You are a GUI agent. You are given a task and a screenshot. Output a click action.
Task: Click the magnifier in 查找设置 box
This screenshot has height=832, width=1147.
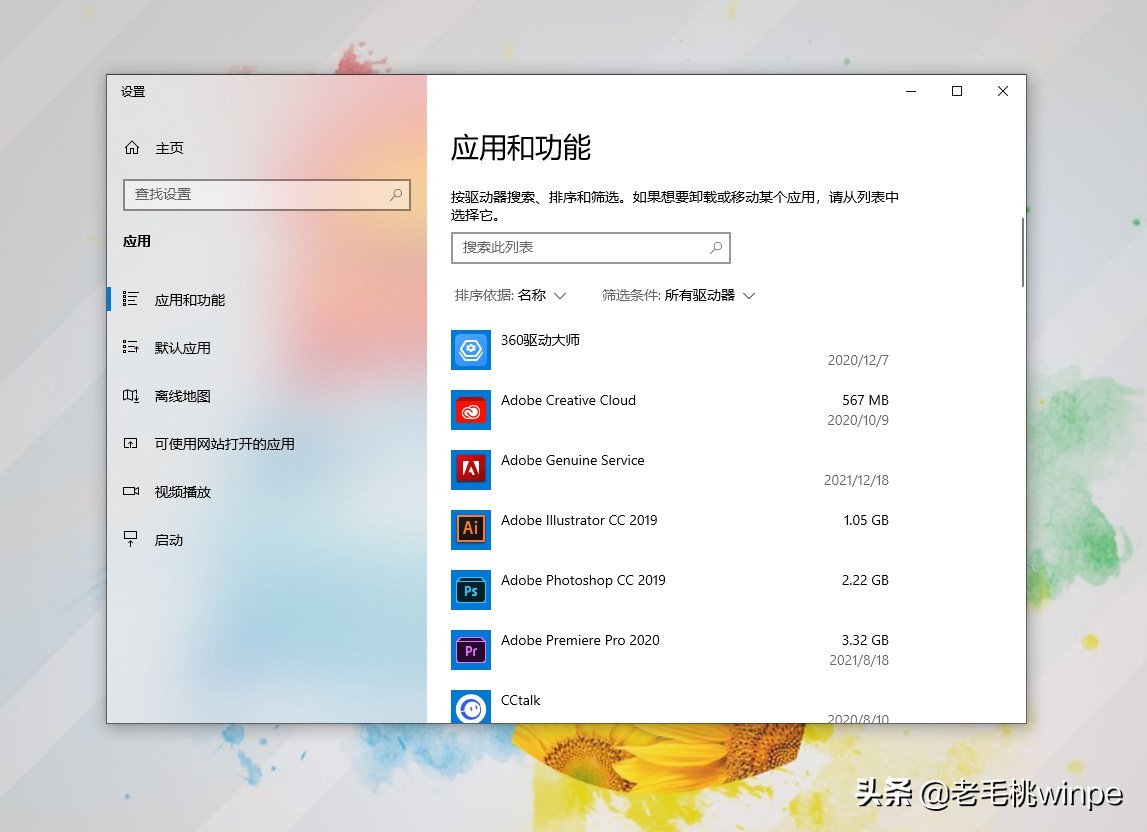(396, 195)
